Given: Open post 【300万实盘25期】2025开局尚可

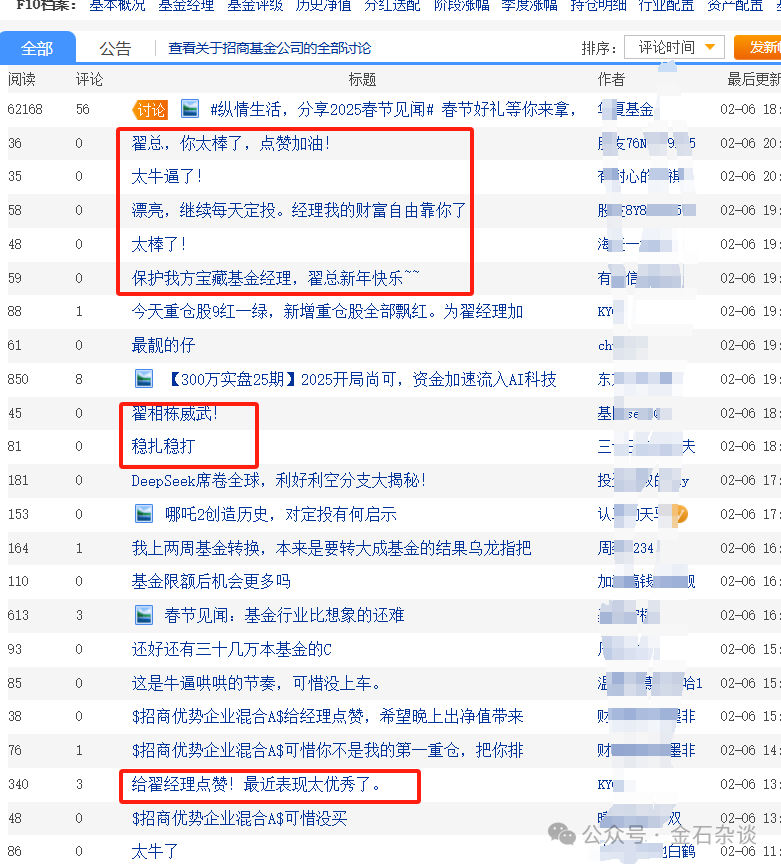Looking at the screenshot, I should [361, 379].
